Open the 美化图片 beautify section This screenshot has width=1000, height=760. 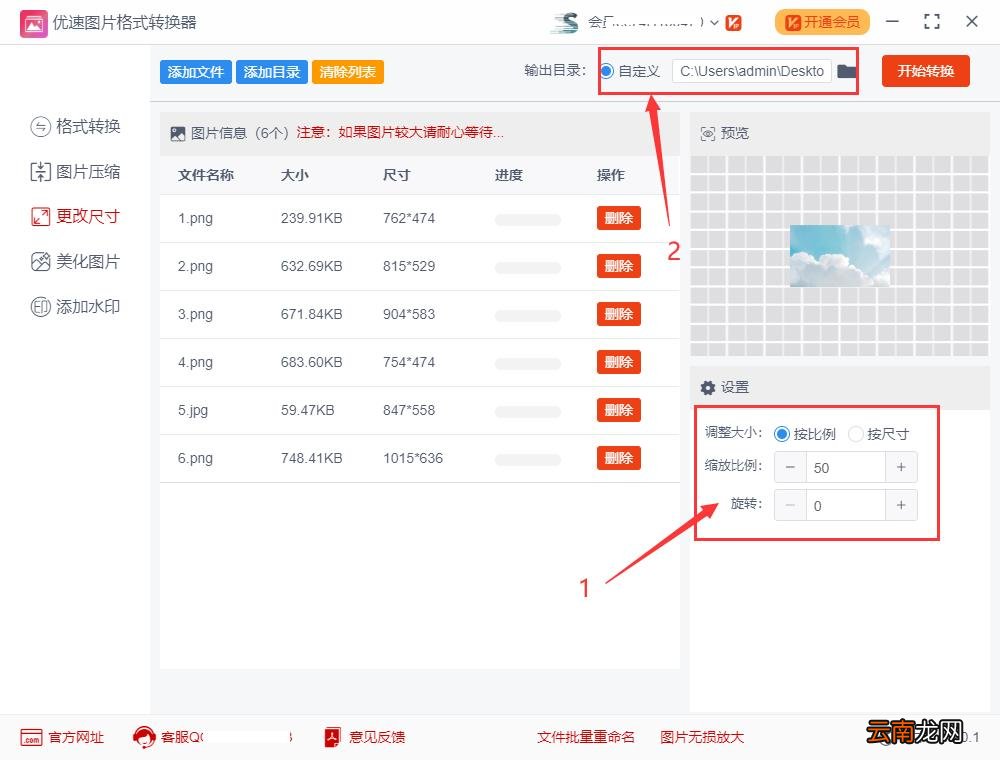click(75, 261)
